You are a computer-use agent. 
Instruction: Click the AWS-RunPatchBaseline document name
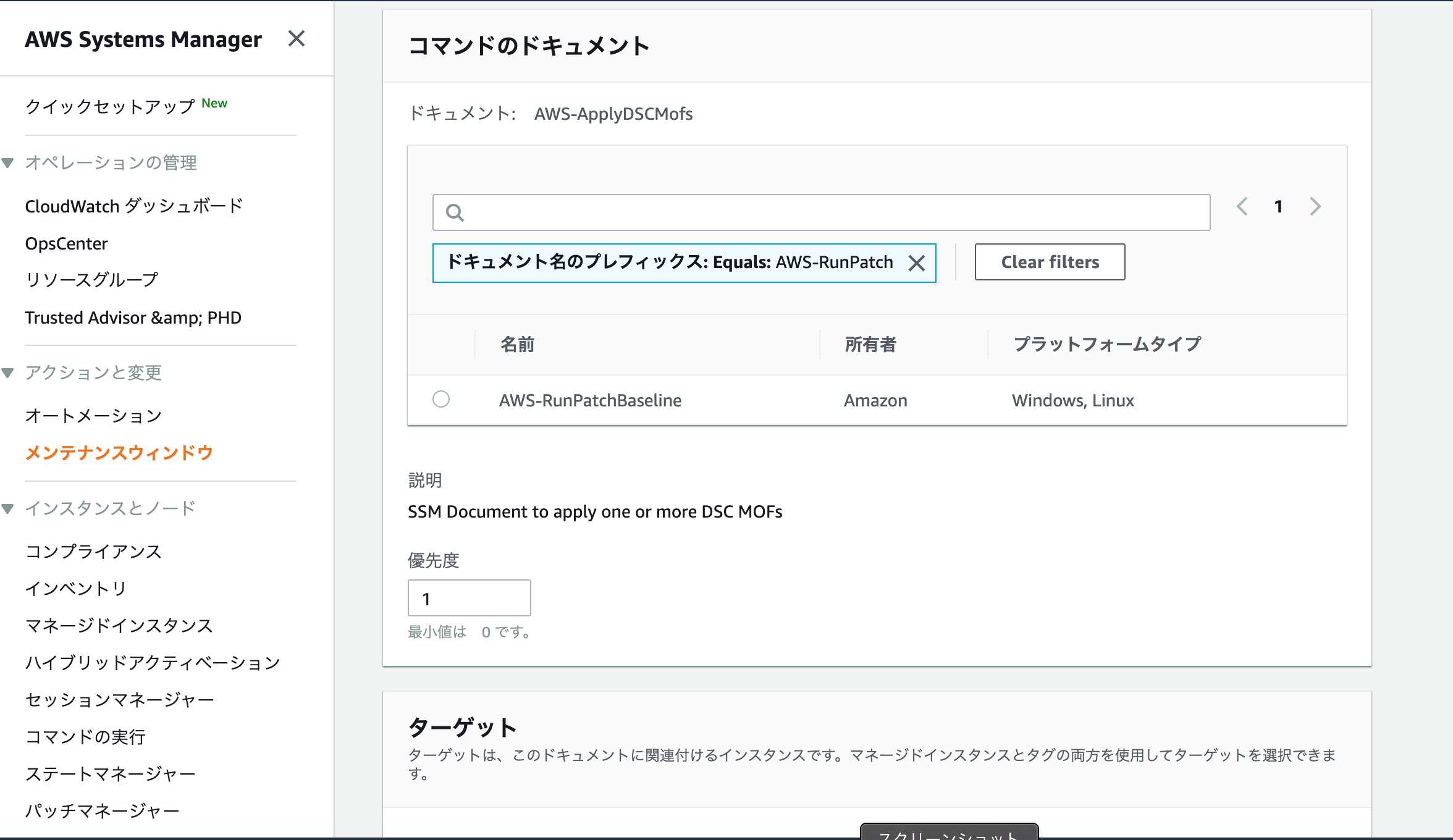590,400
